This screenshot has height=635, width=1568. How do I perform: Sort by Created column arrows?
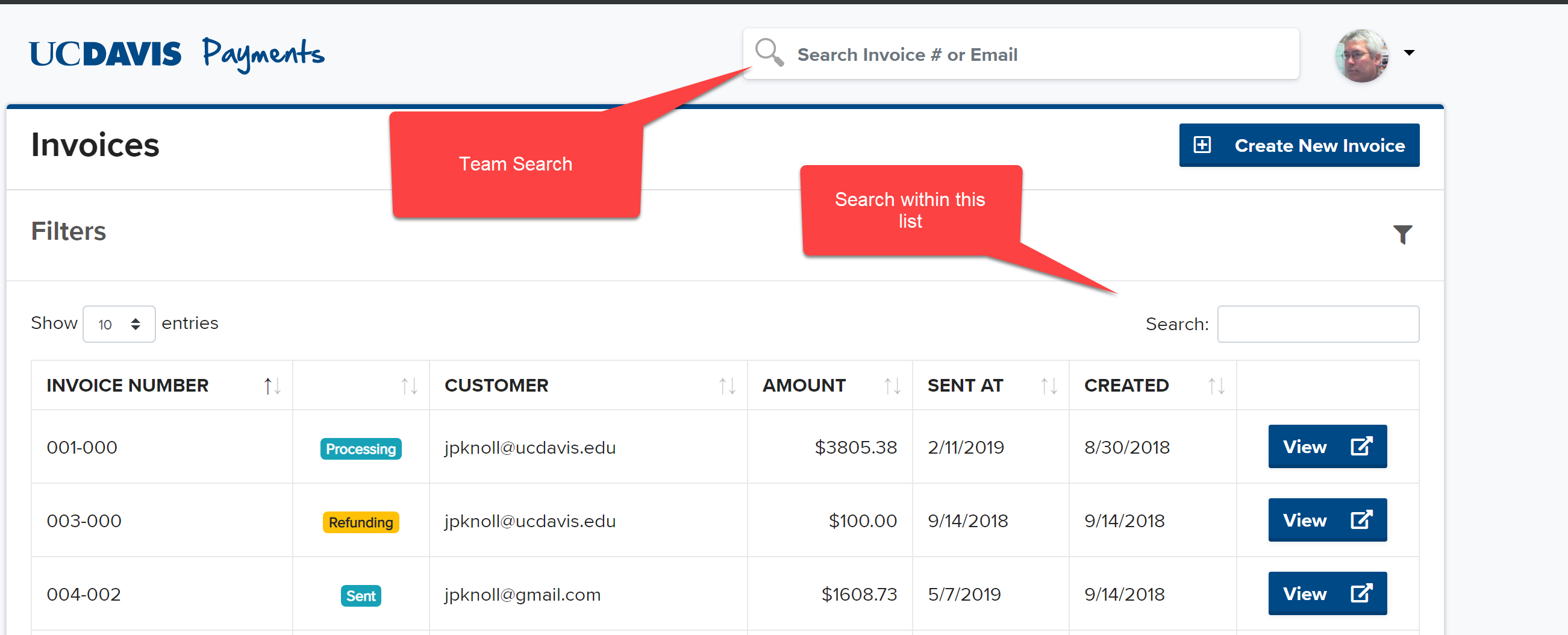coord(1216,386)
